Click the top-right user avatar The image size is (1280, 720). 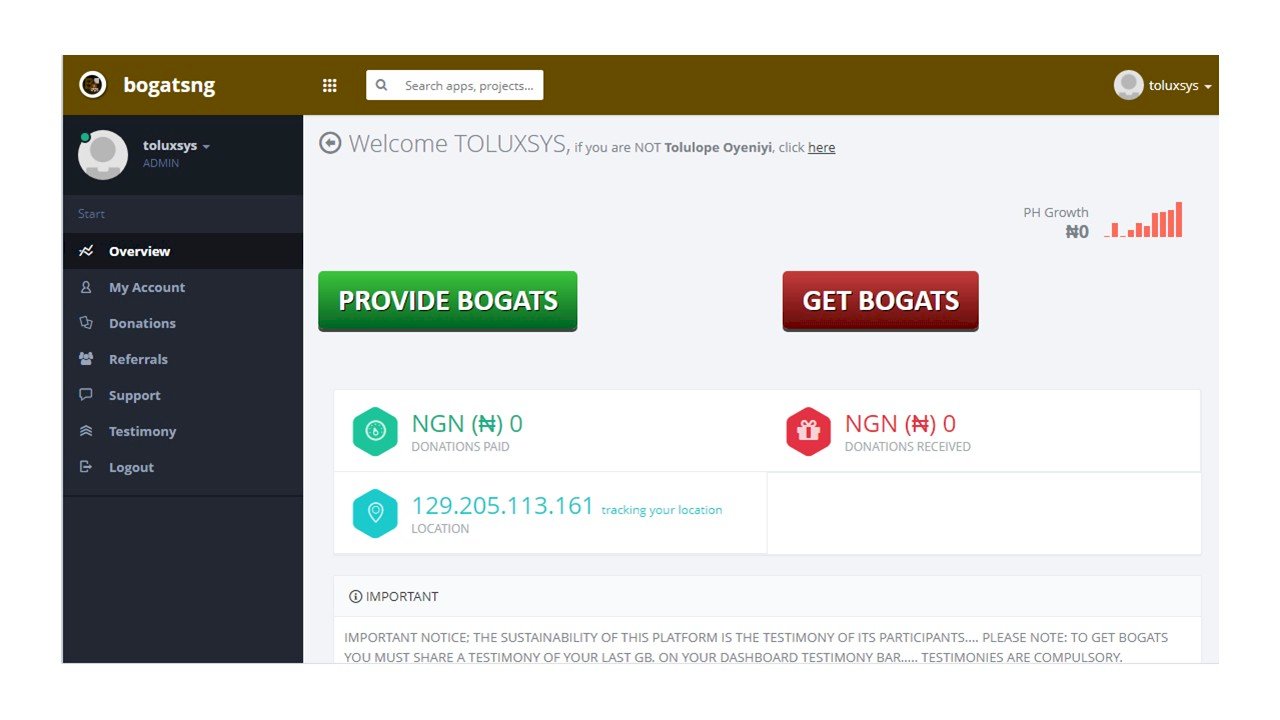tap(1128, 85)
